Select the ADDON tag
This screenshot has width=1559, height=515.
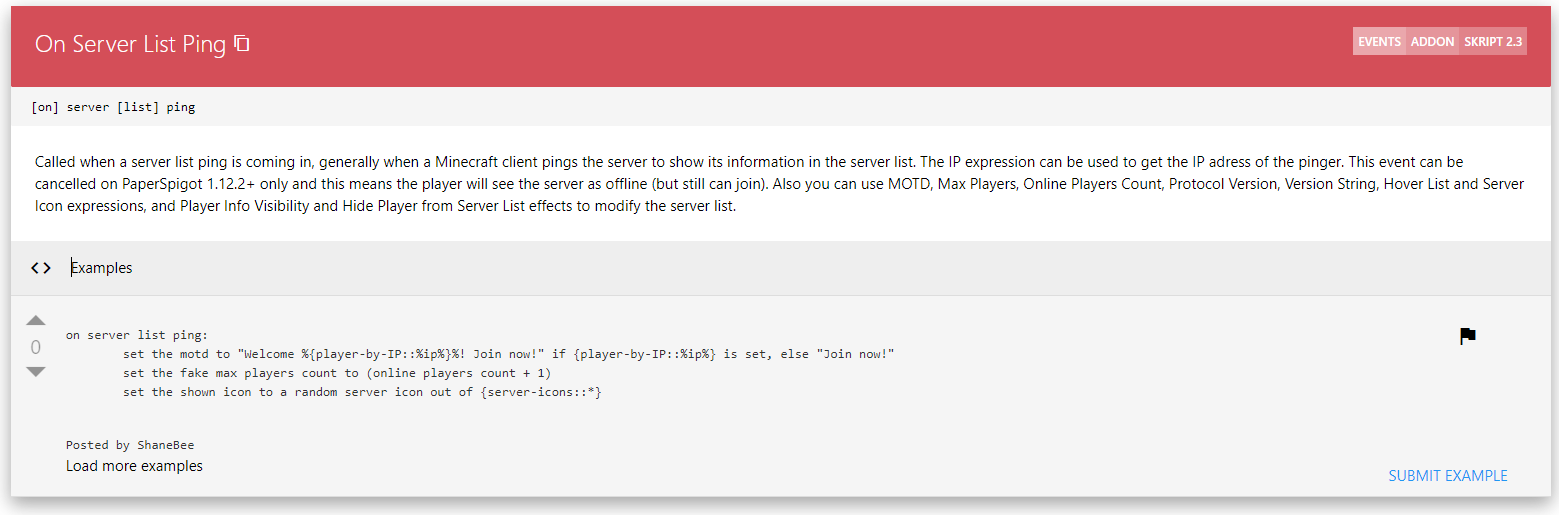(x=1432, y=41)
